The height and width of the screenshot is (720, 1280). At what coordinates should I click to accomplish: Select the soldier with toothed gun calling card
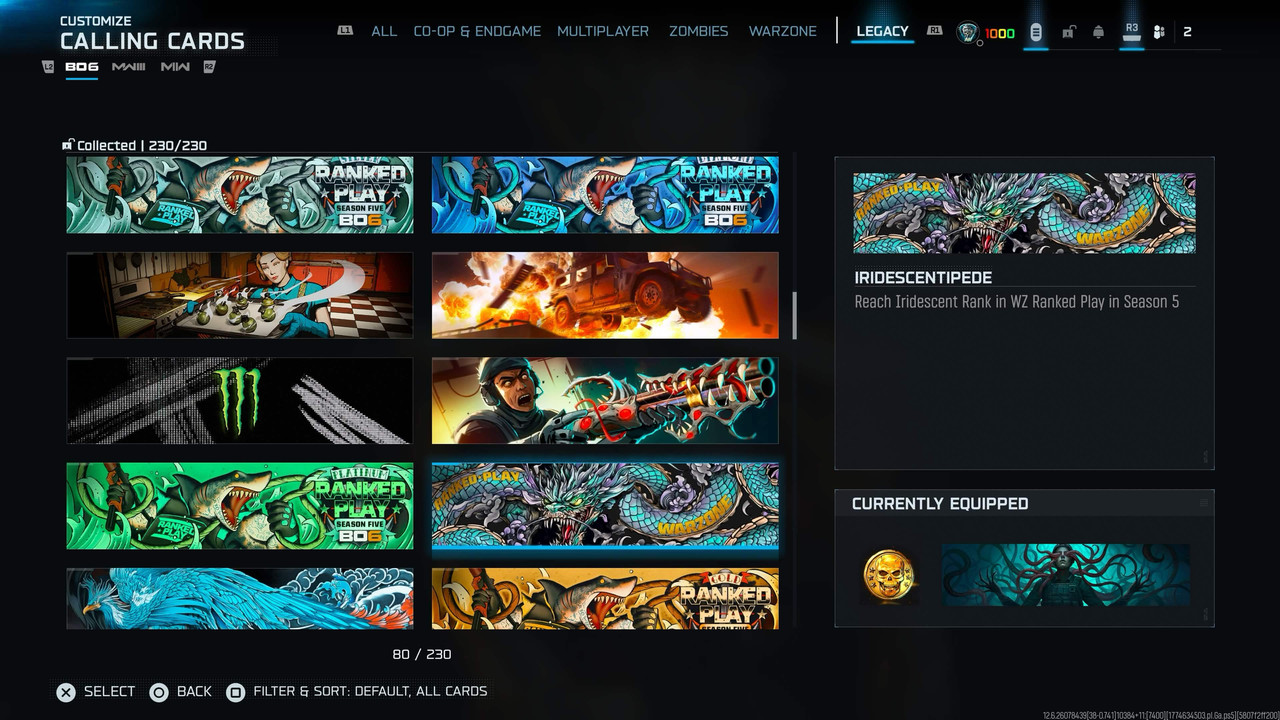tap(605, 400)
